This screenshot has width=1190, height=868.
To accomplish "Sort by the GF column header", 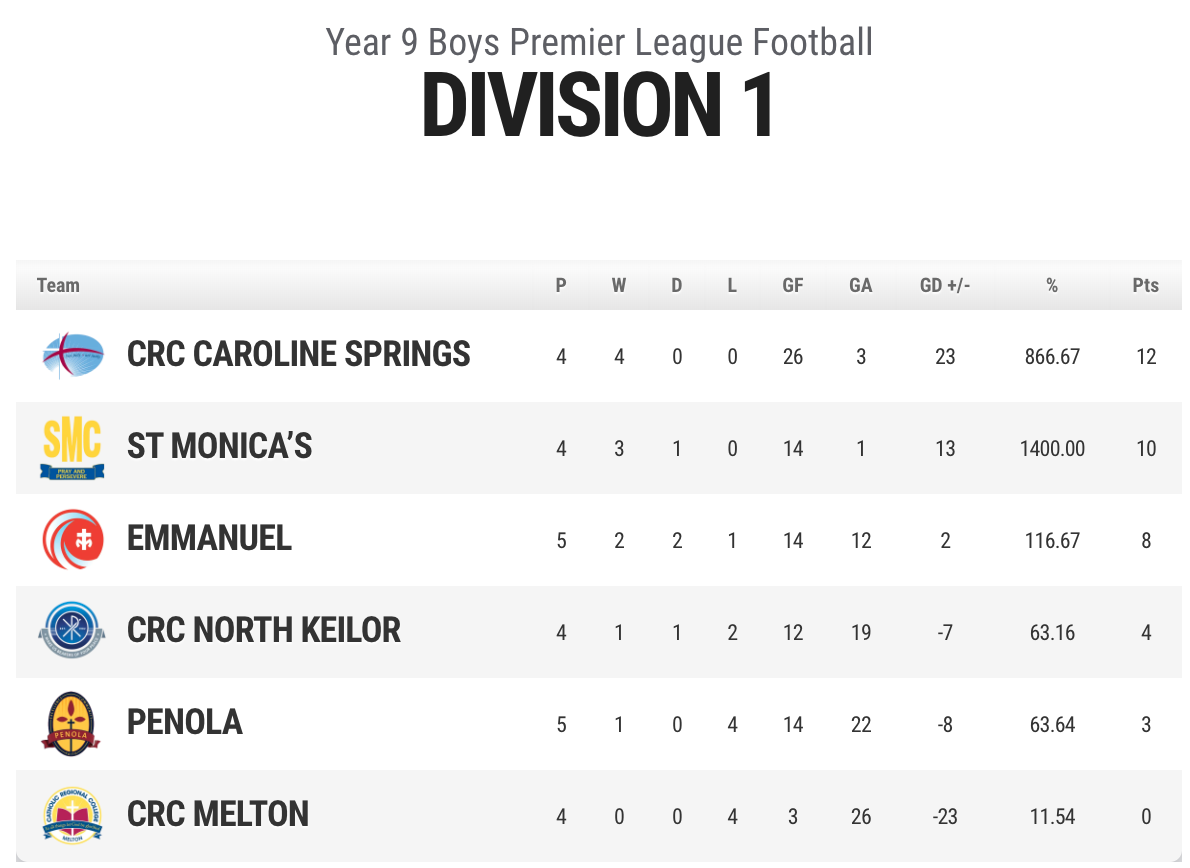I will click(x=792, y=286).
